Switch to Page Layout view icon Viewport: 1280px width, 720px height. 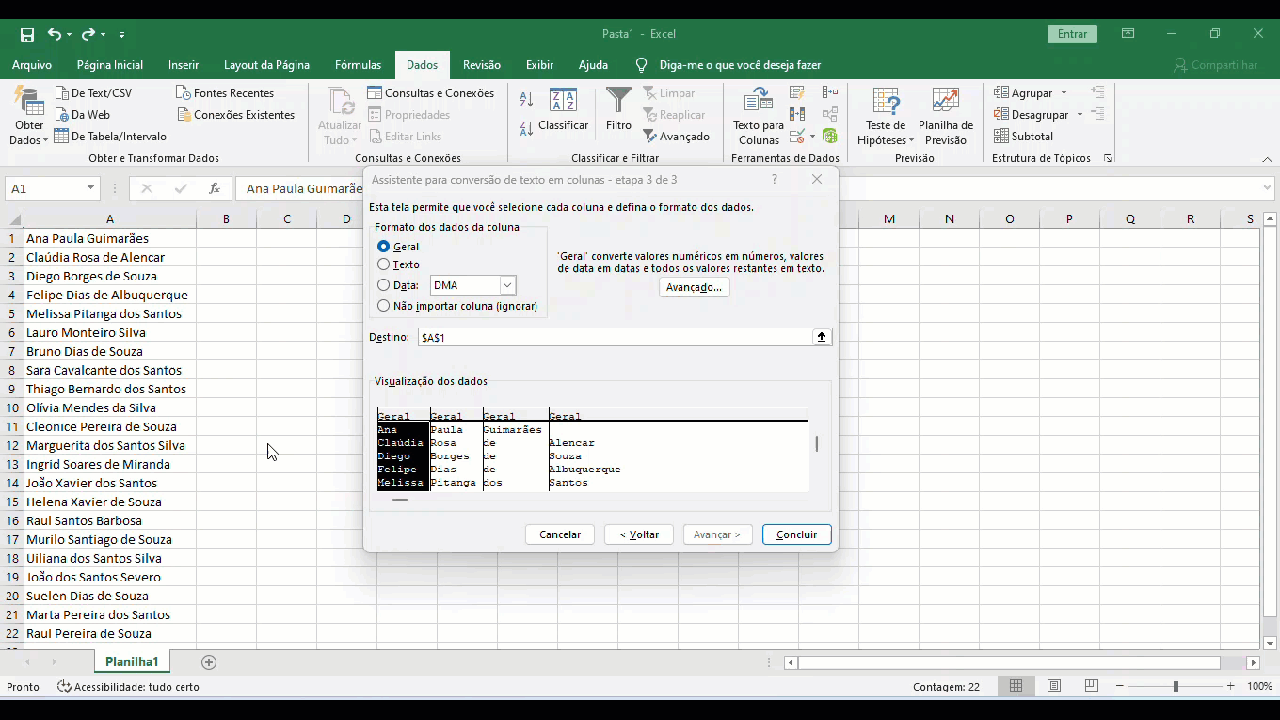tap(1054, 686)
